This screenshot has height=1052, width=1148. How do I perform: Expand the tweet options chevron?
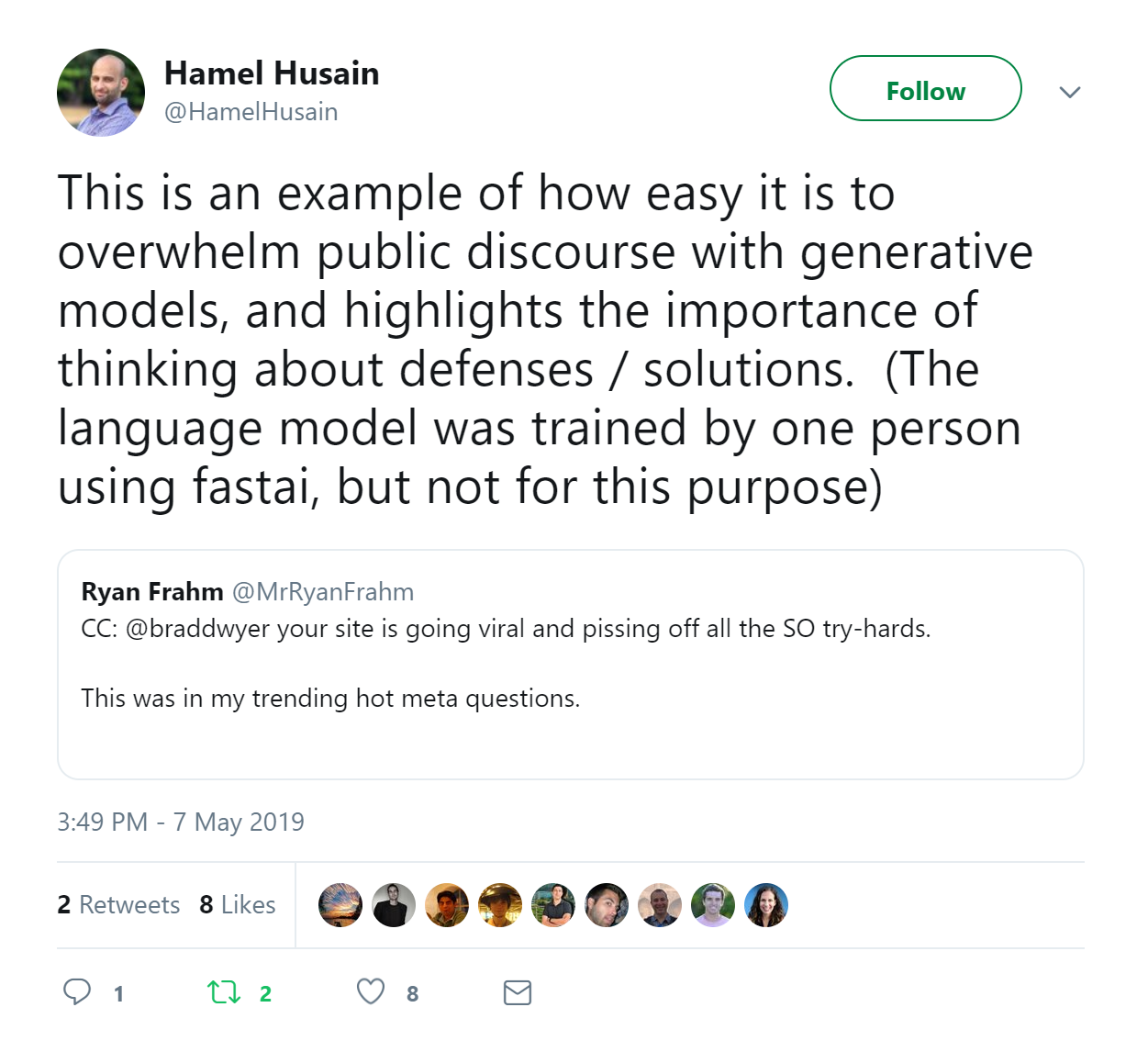1069,92
